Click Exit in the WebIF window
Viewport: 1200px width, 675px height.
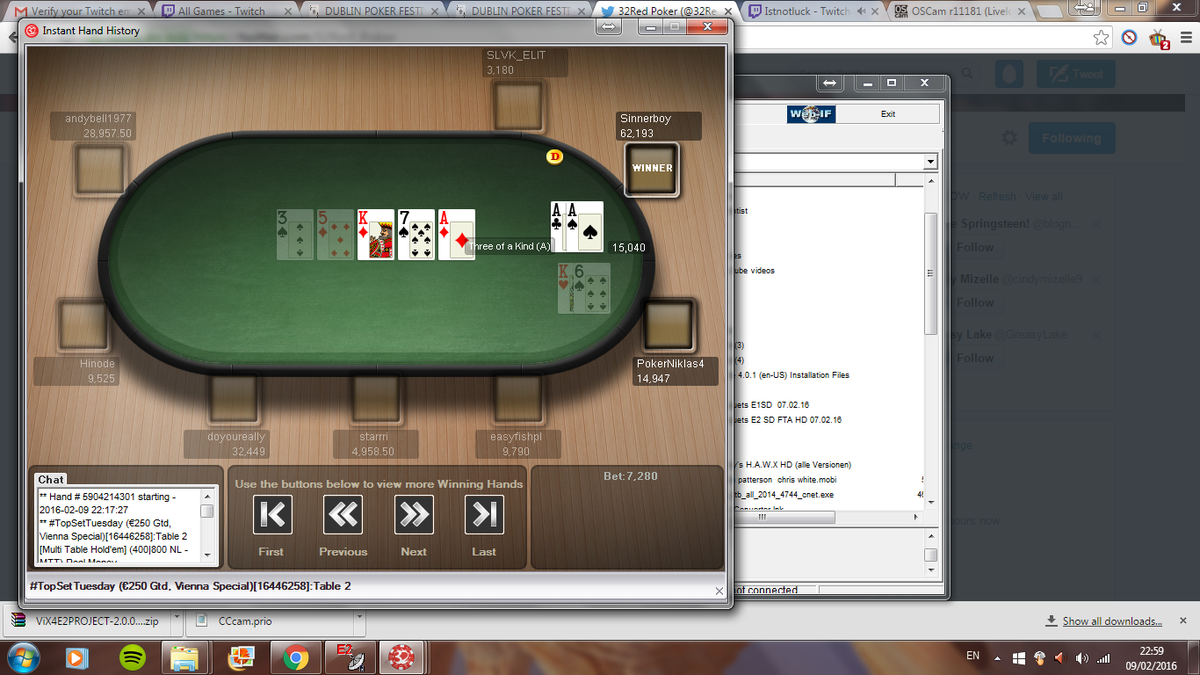coord(888,114)
